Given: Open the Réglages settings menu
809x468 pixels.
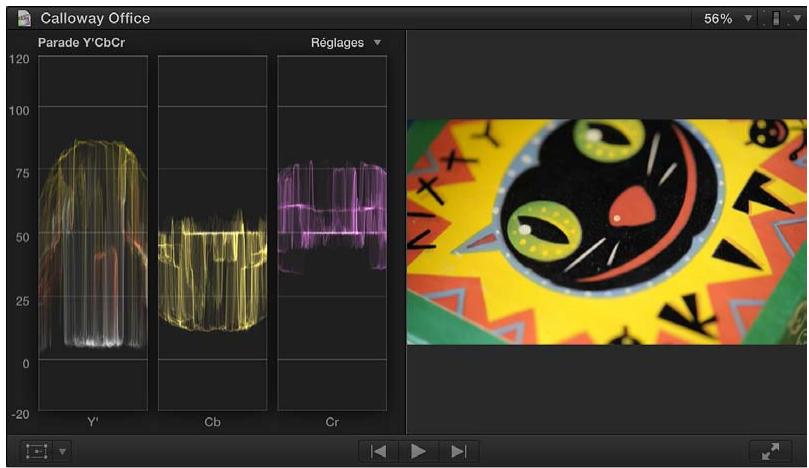Looking at the screenshot, I should coord(346,43).
